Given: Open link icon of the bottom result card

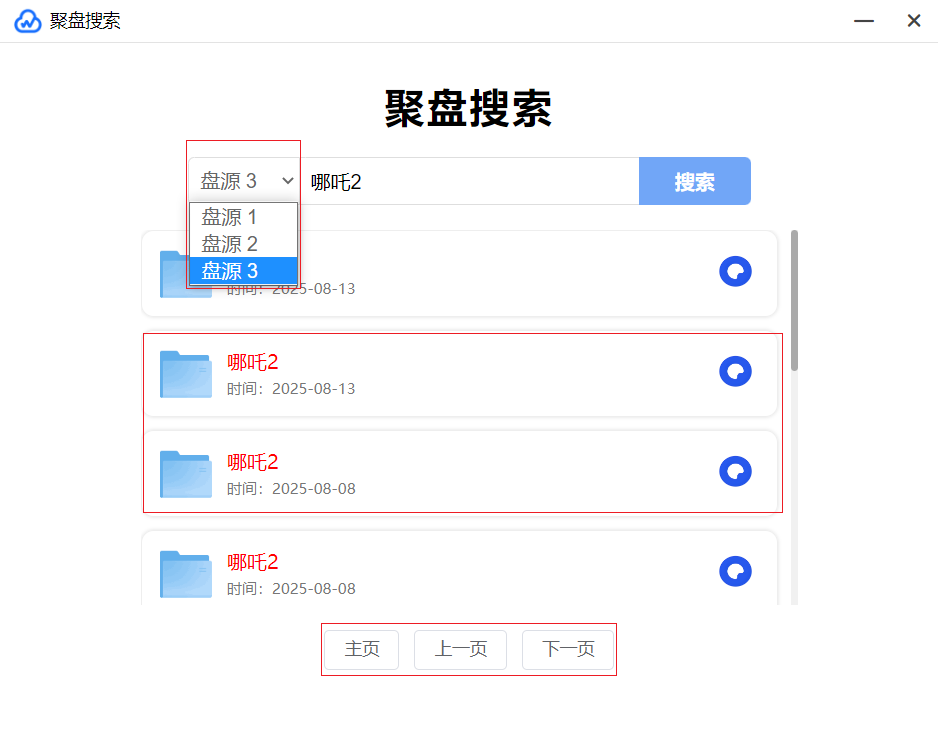Looking at the screenshot, I should point(735,571).
